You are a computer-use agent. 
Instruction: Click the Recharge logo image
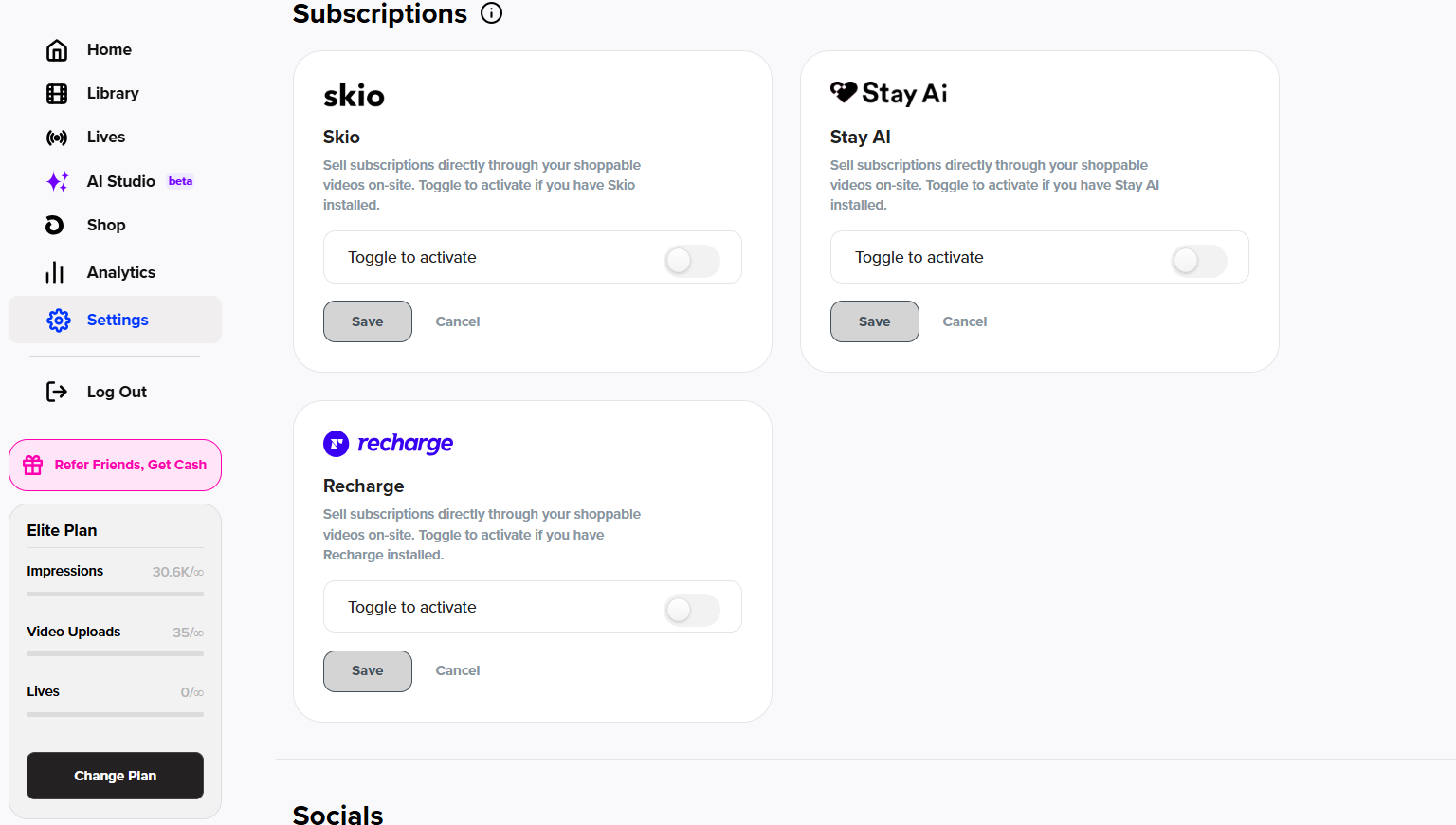pyautogui.click(x=389, y=444)
